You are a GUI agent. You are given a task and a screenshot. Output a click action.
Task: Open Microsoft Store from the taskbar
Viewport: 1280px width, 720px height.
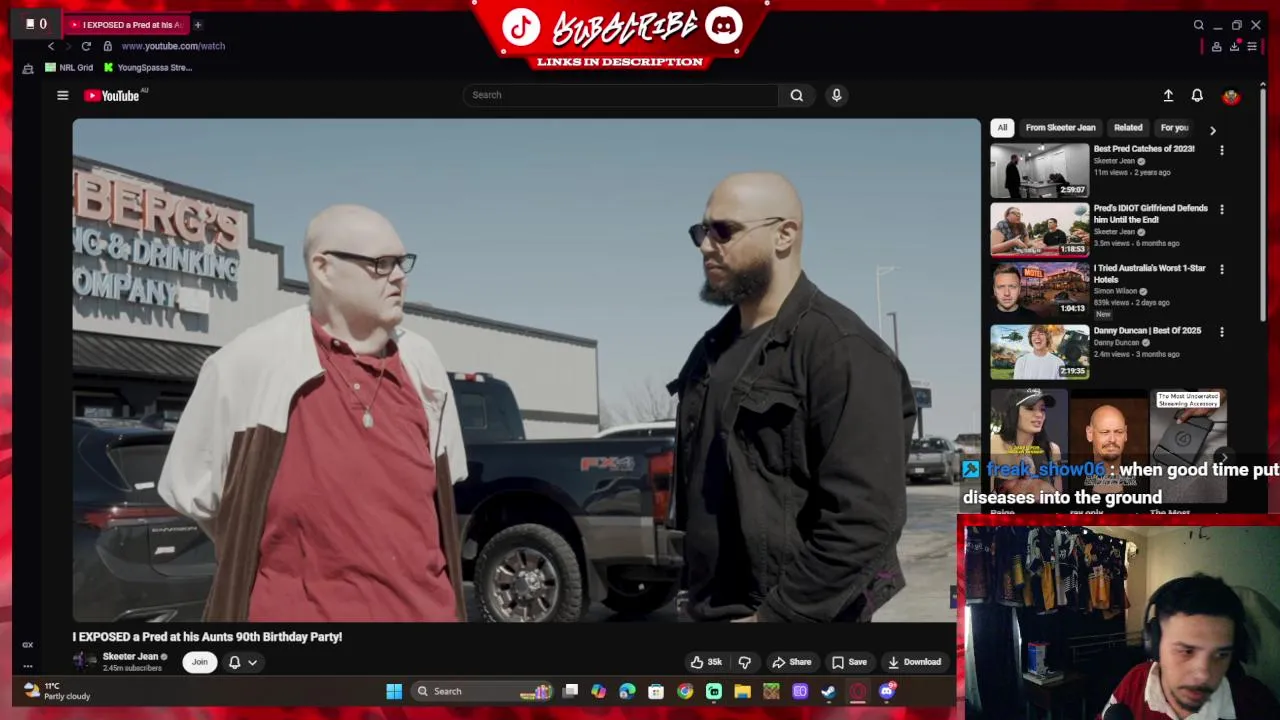656,691
